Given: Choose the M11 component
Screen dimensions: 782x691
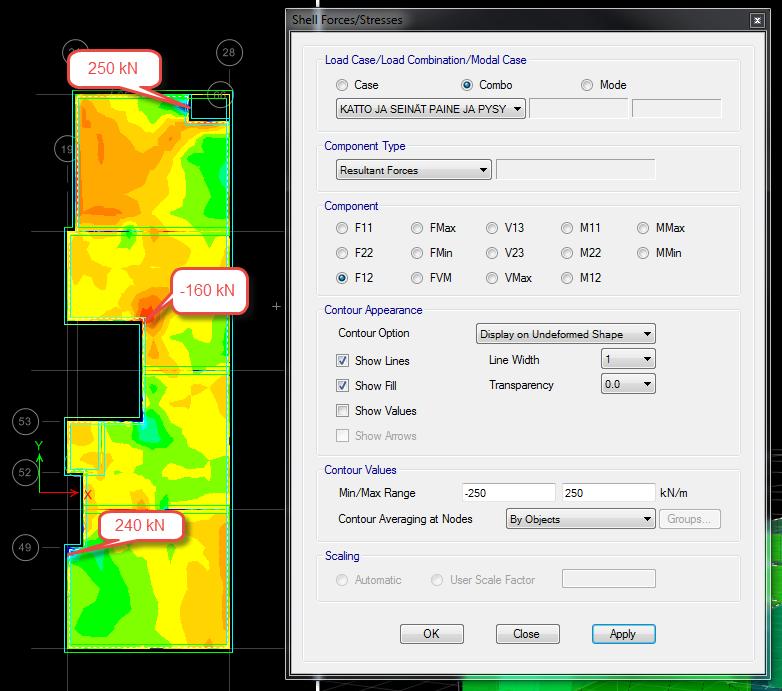Looking at the screenshot, I should pos(567,228).
